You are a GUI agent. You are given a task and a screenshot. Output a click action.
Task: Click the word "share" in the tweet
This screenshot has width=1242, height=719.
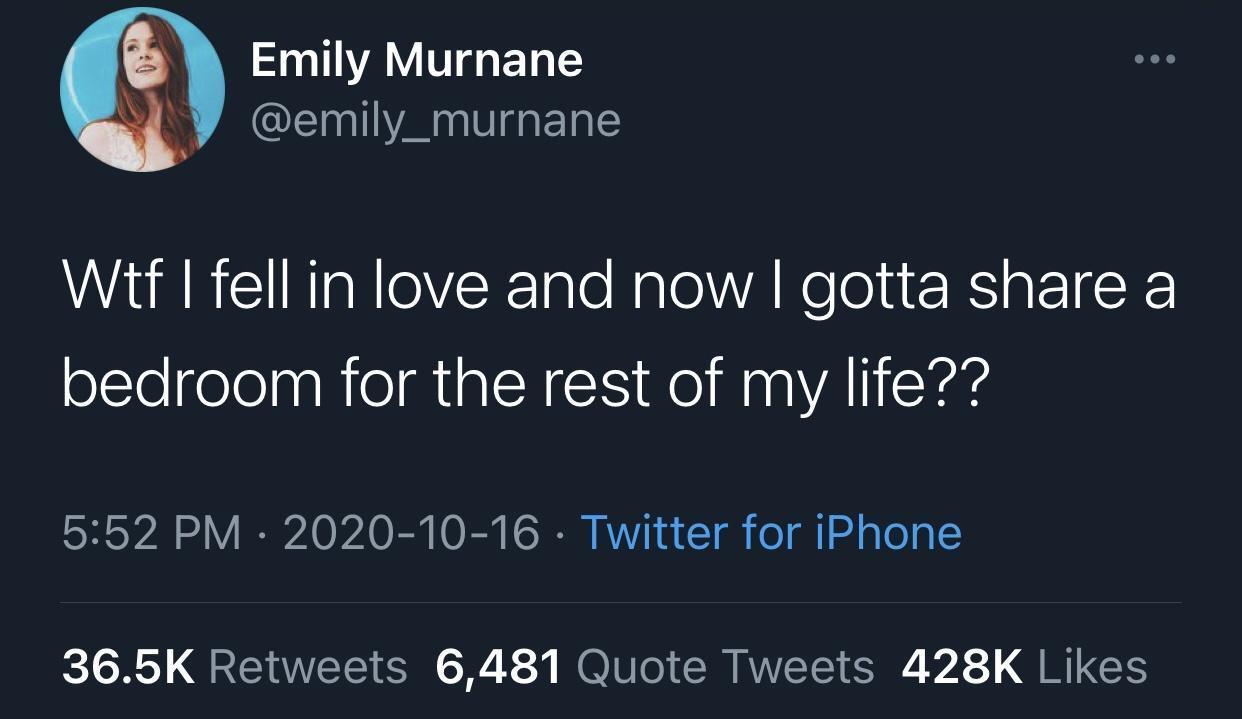tap(1057, 285)
